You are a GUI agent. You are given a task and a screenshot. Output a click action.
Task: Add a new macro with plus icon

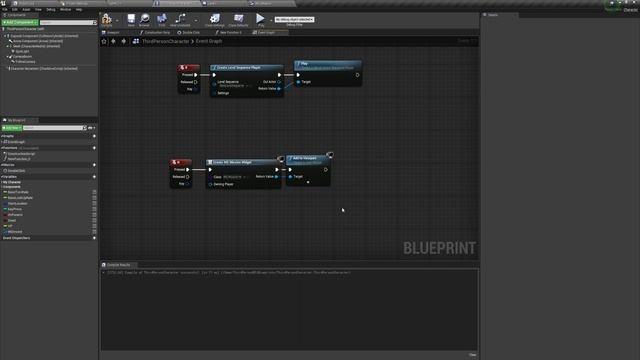[94, 165]
